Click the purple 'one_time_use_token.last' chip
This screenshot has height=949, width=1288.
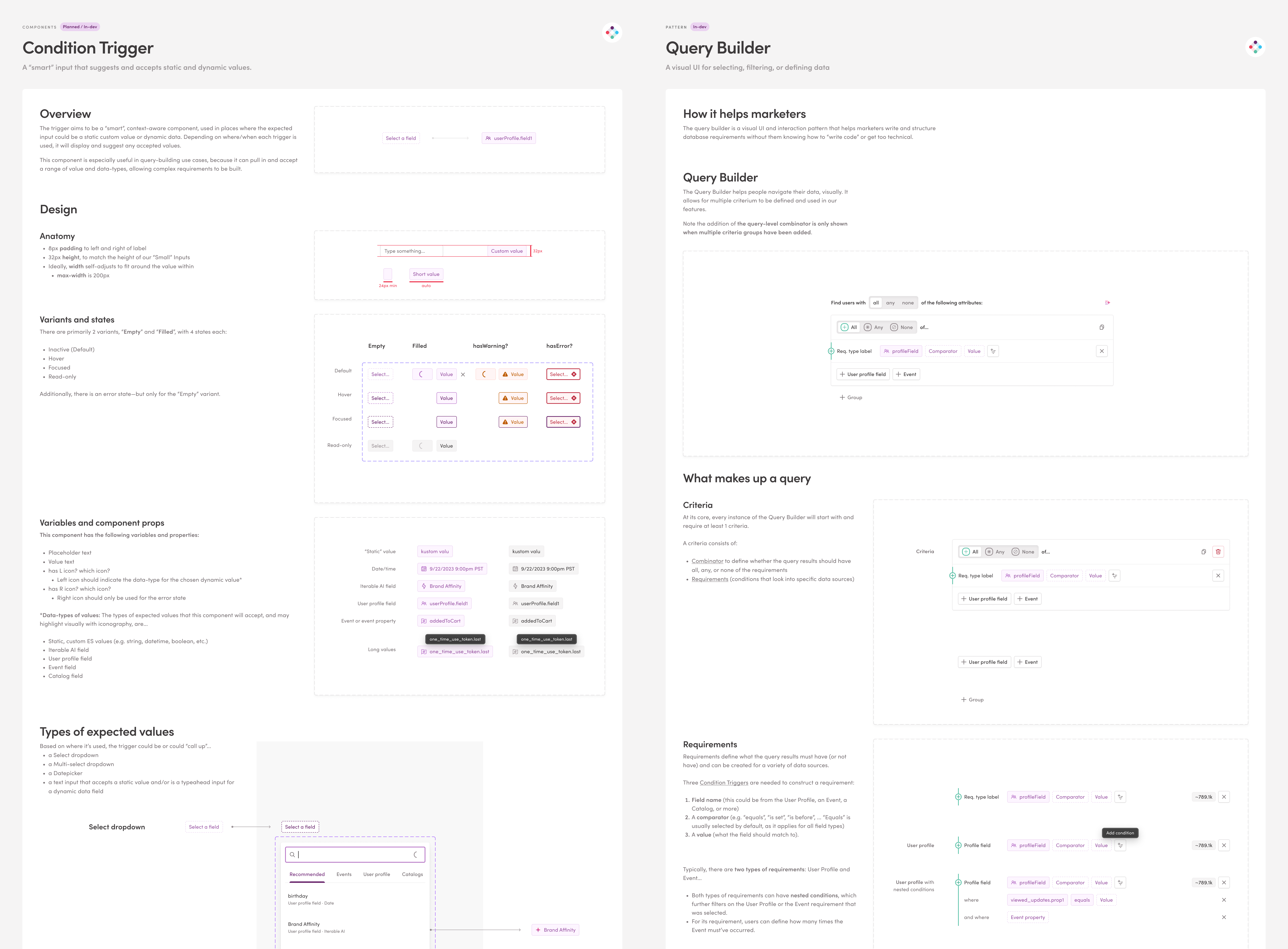455,652
